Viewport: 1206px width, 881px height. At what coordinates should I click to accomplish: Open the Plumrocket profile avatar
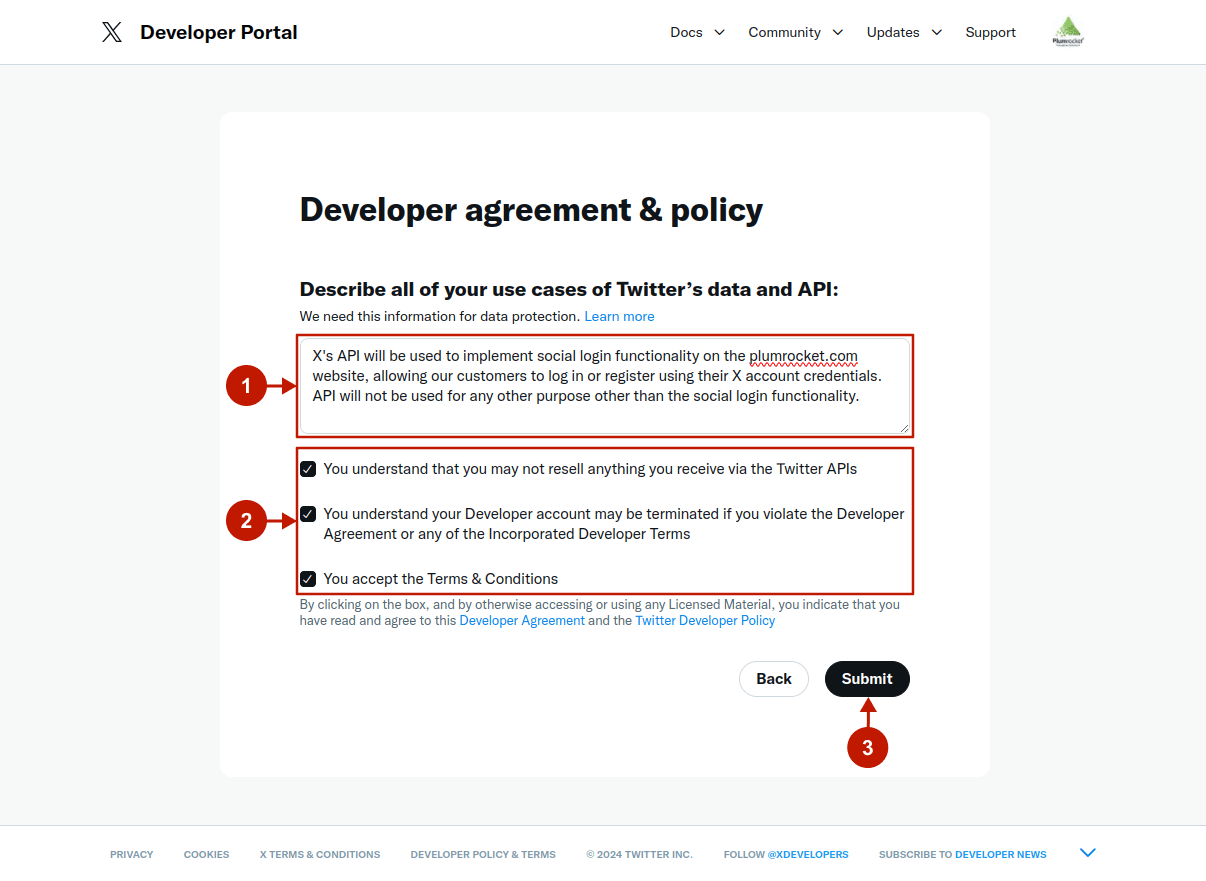click(x=1069, y=32)
